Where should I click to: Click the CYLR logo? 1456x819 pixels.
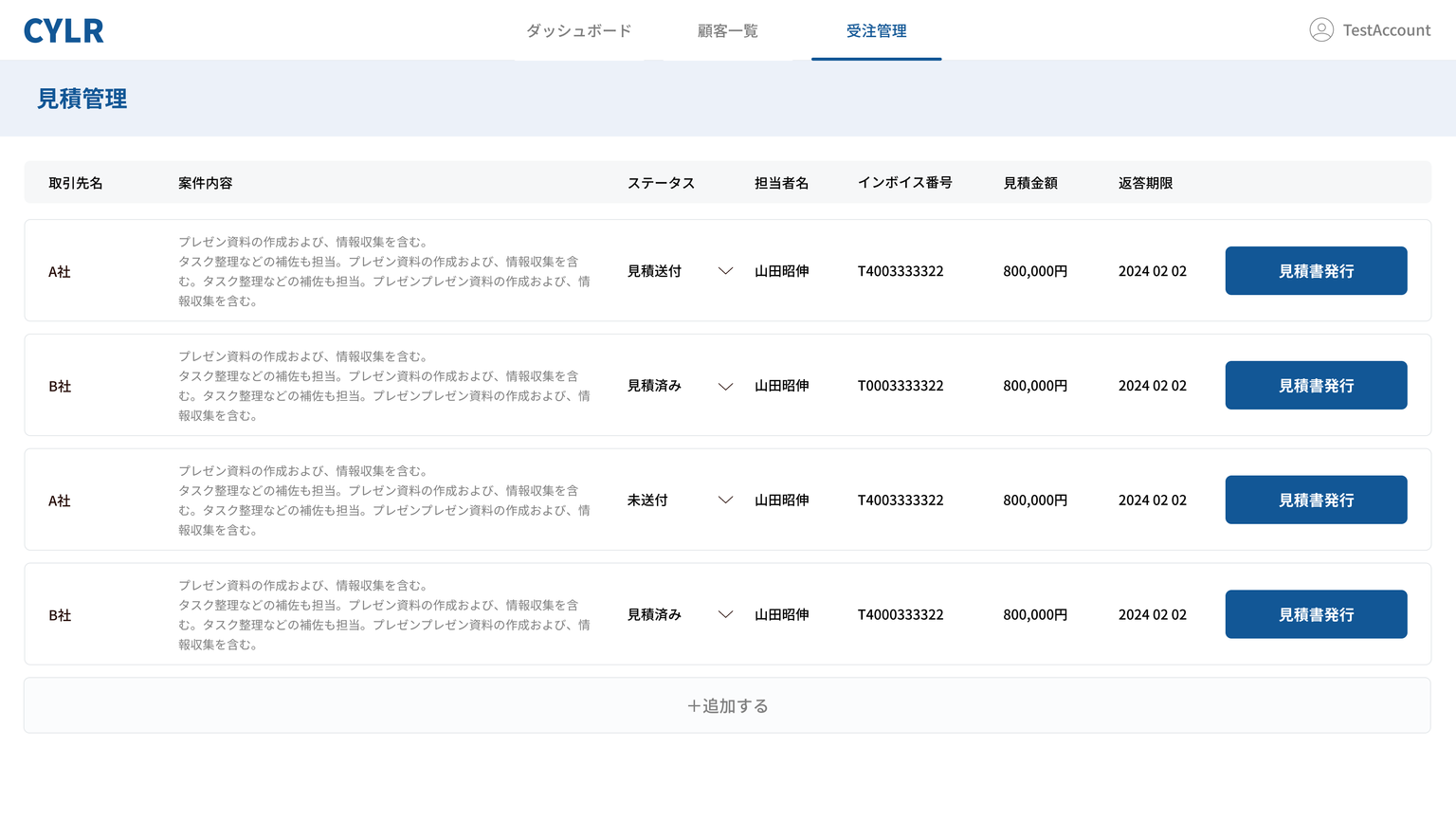pyautogui.click(x=64, y=30)
